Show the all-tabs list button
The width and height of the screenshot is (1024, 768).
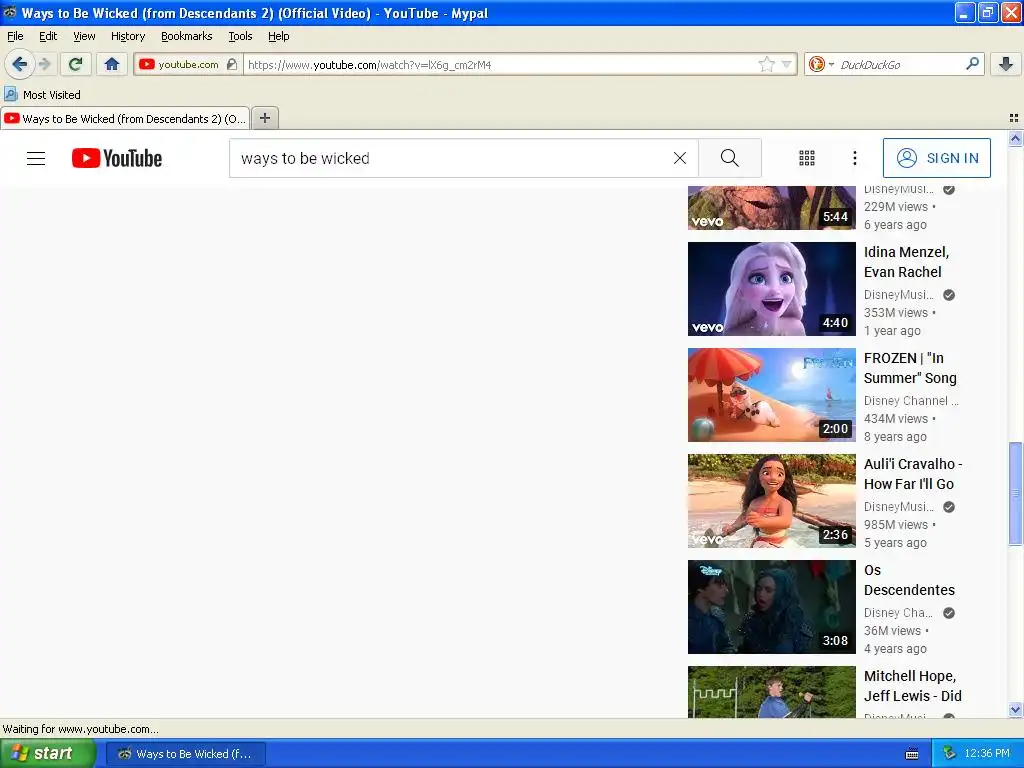click(1014, 118)
